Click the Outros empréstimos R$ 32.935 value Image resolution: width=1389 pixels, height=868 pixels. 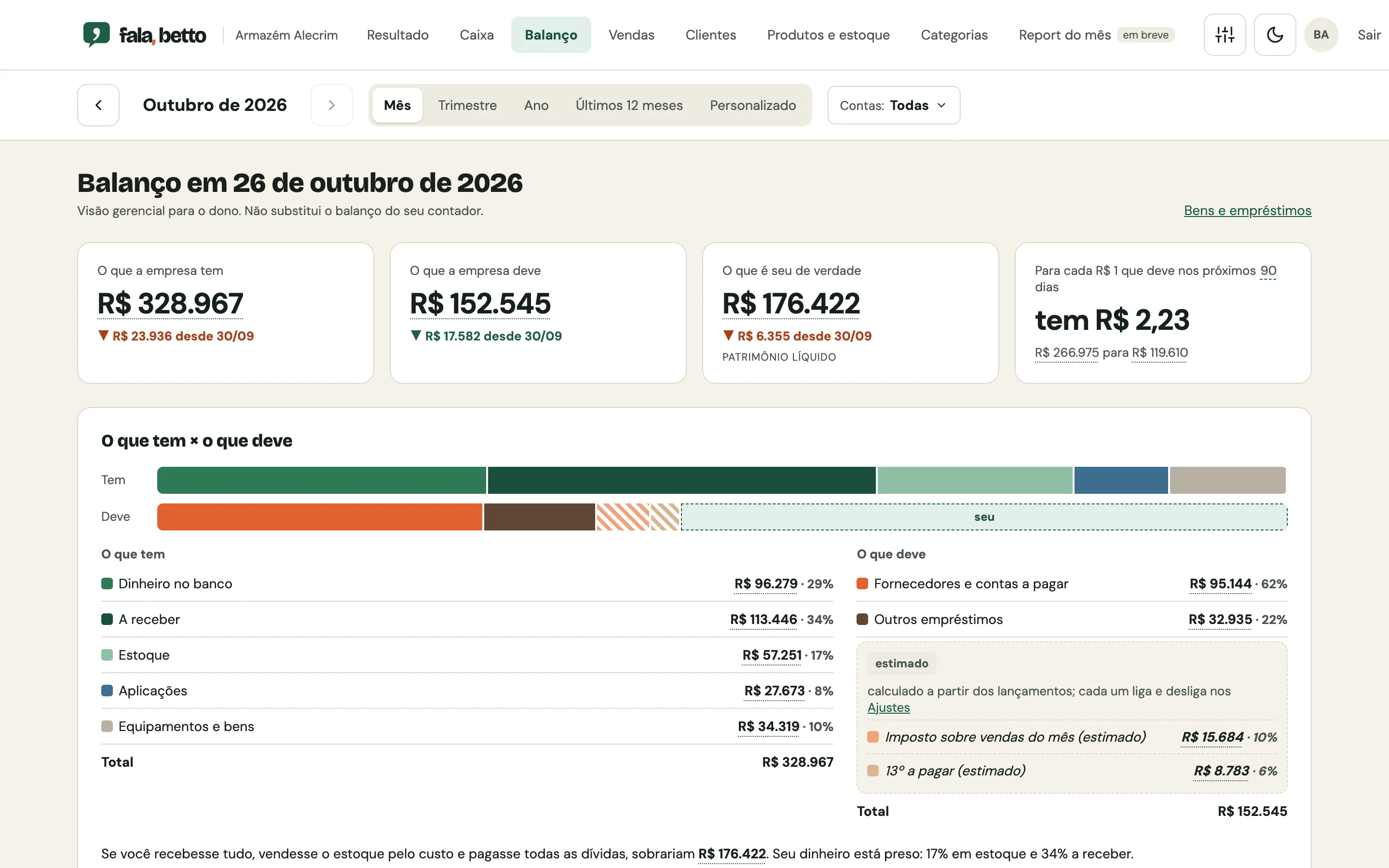point(1220,620)
